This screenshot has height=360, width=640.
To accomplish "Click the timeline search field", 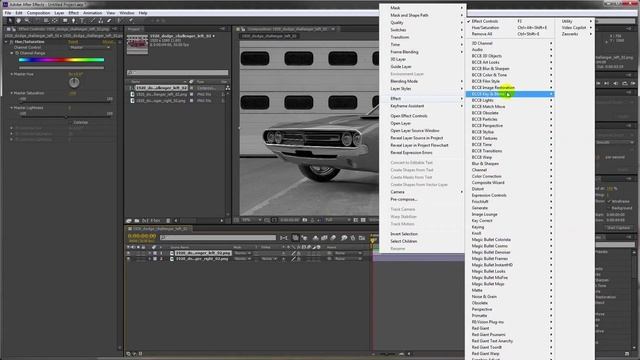I will (218, 238).
